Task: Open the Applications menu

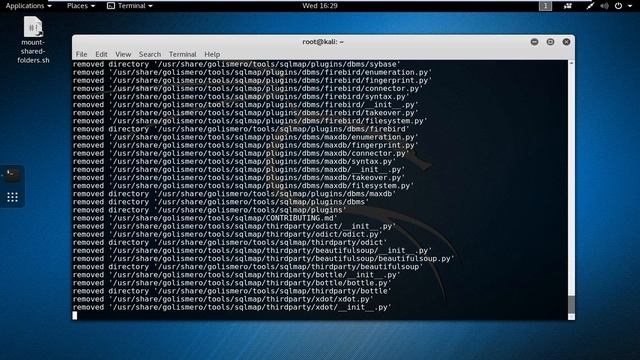Action: click(x=28, y=6)
